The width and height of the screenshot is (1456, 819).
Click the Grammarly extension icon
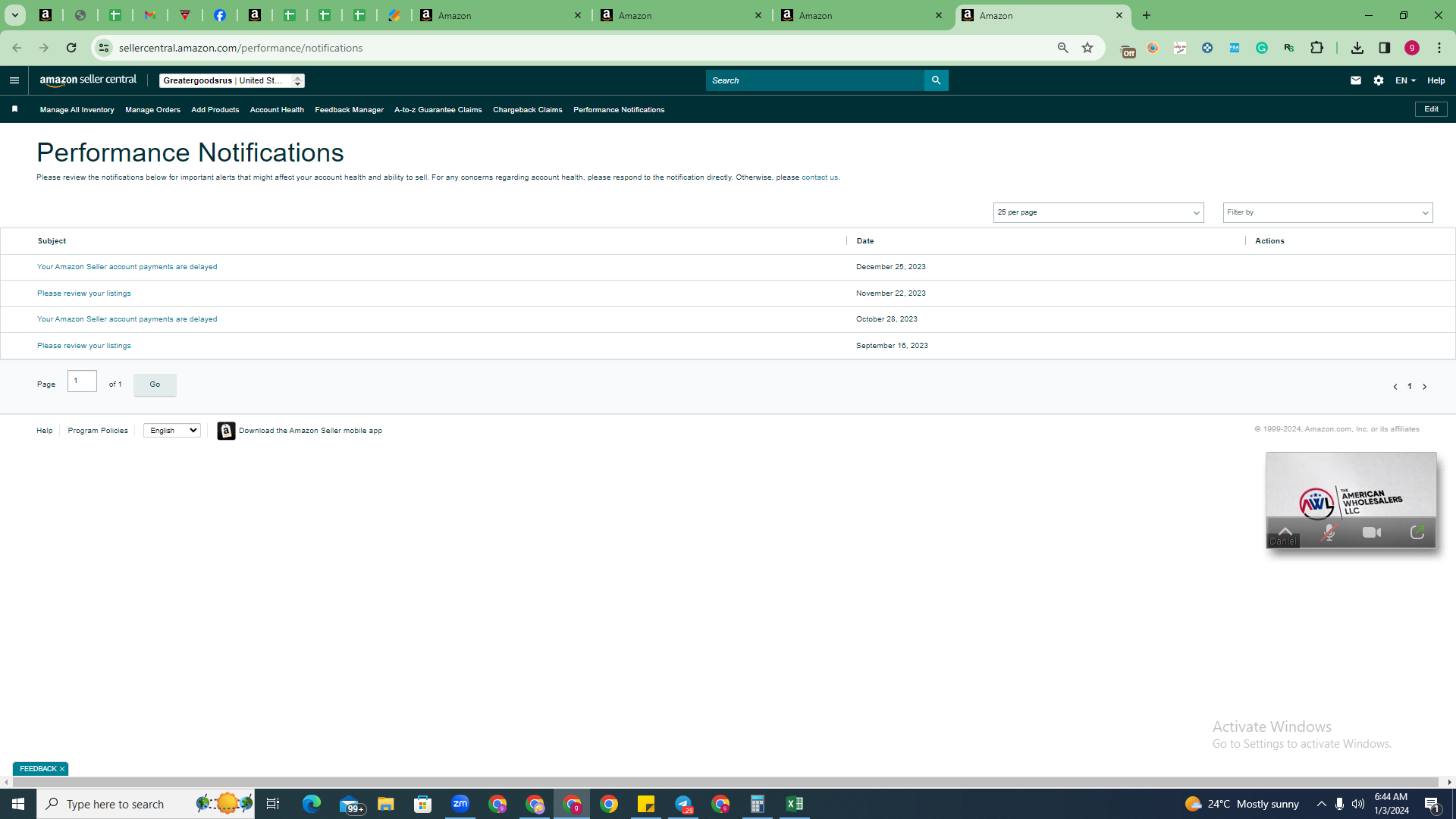(x=1262, y=48)
